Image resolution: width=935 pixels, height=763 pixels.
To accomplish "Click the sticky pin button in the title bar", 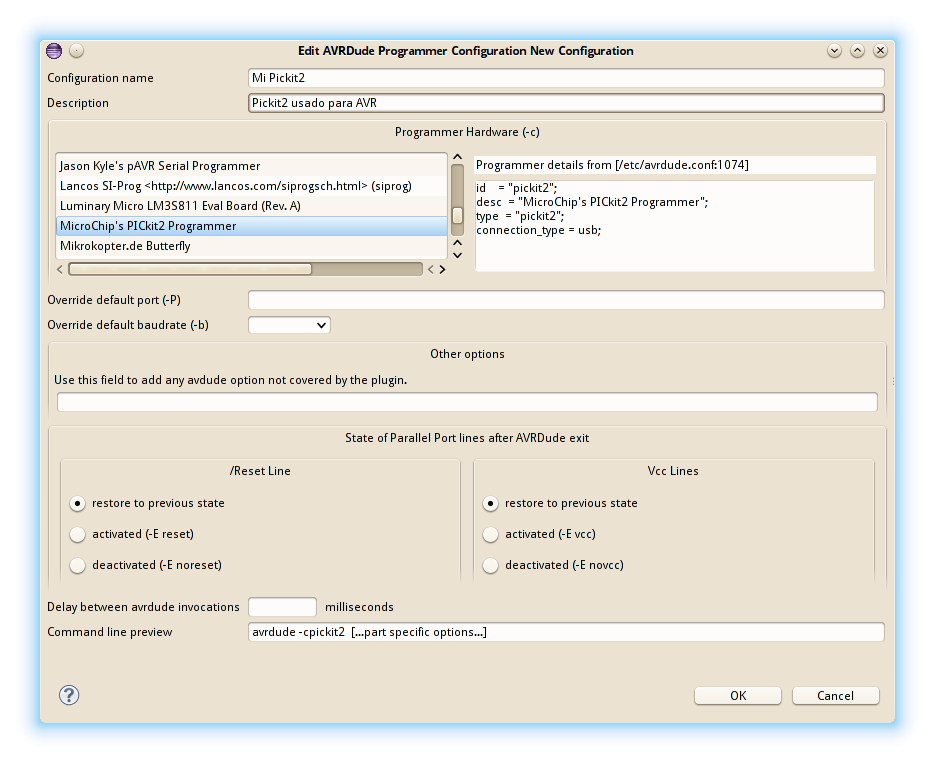I will (x=76, y=51).
